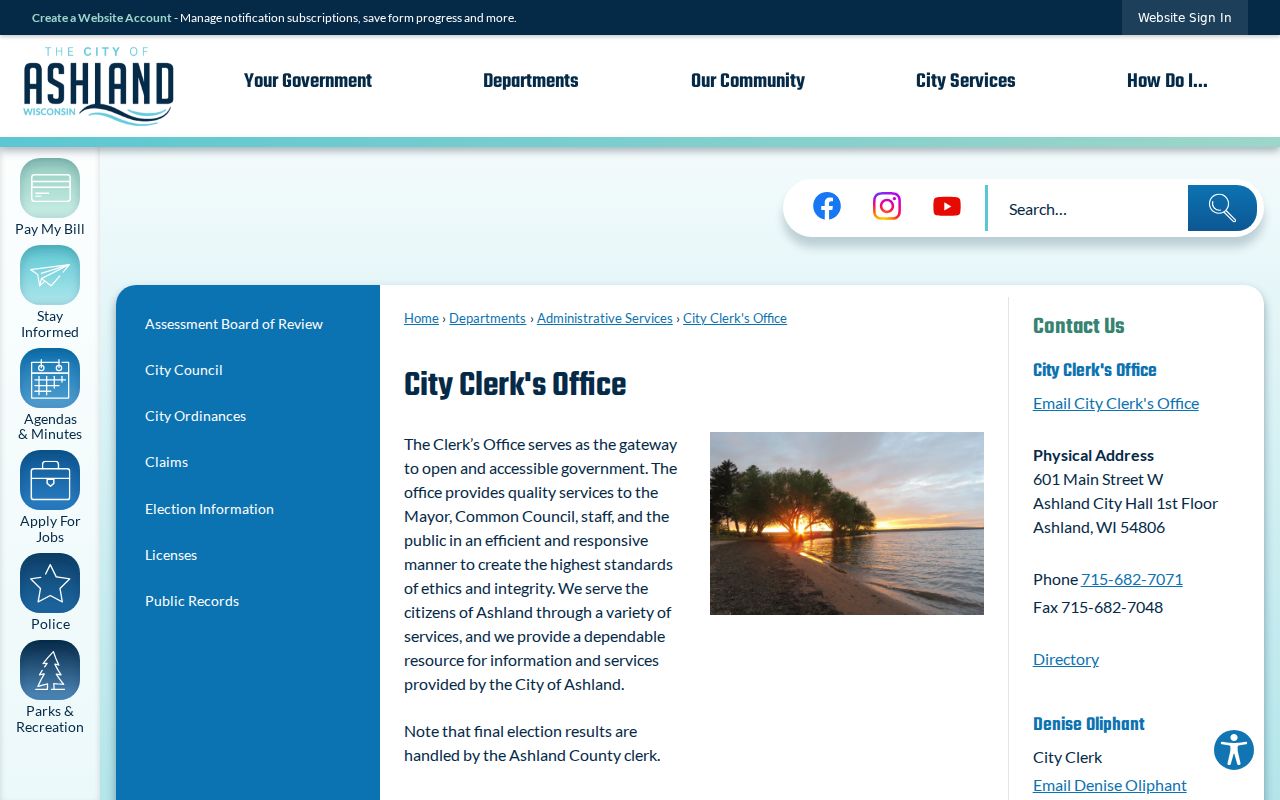This screenshot has height=800, width=1280.
Task: Select the Fax 715-682-7048 text
Action: point(1098,607)
